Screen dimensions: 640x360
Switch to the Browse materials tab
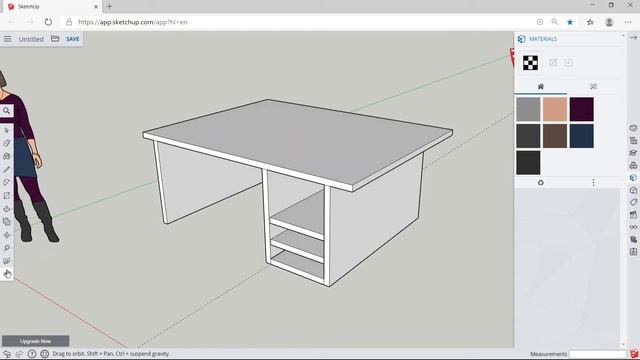[x=593, y=87]
